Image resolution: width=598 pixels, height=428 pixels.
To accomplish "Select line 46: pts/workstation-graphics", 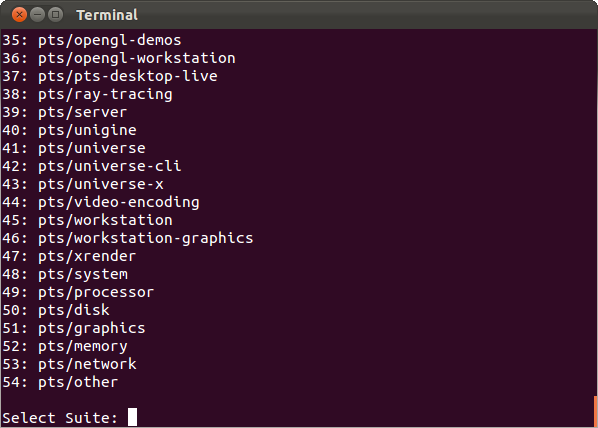I will (128, 238).
